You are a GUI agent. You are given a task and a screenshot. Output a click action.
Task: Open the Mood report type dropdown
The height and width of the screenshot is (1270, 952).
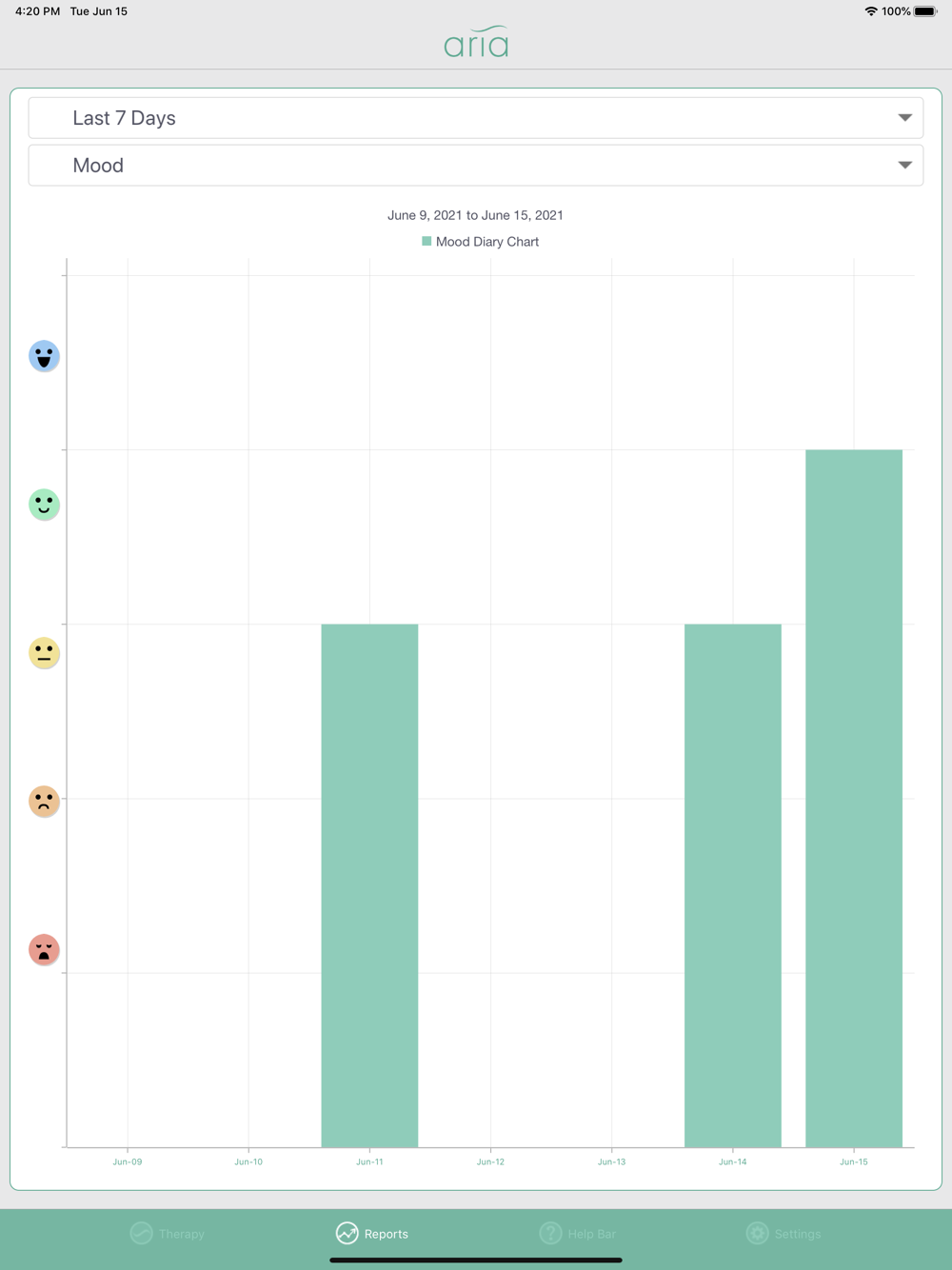[475, 166]
